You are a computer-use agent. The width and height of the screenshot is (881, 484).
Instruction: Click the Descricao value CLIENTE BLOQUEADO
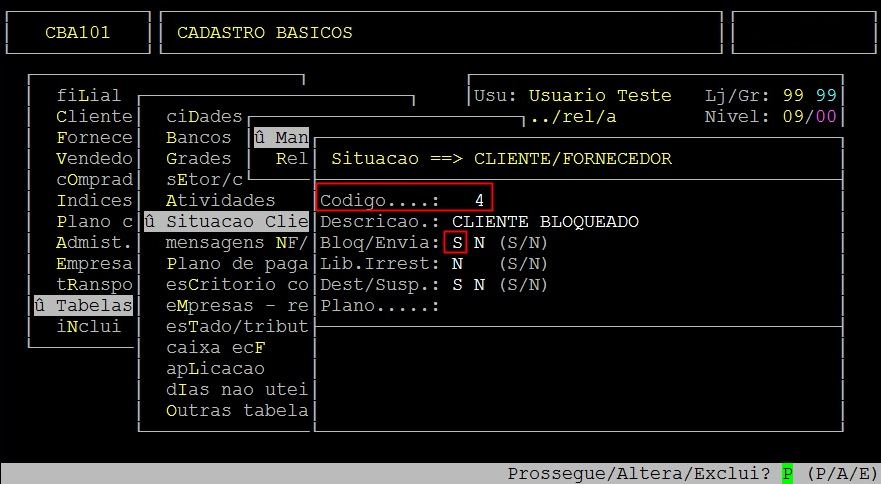[545, 221]
